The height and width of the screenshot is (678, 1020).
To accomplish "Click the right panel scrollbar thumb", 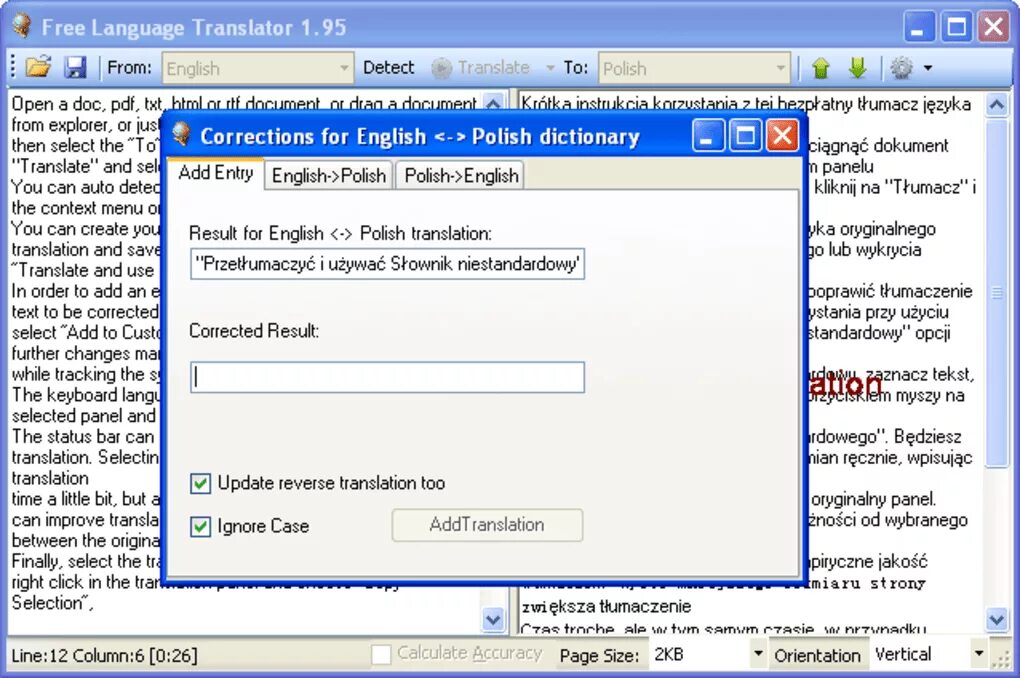I will [x=997, y=293].
